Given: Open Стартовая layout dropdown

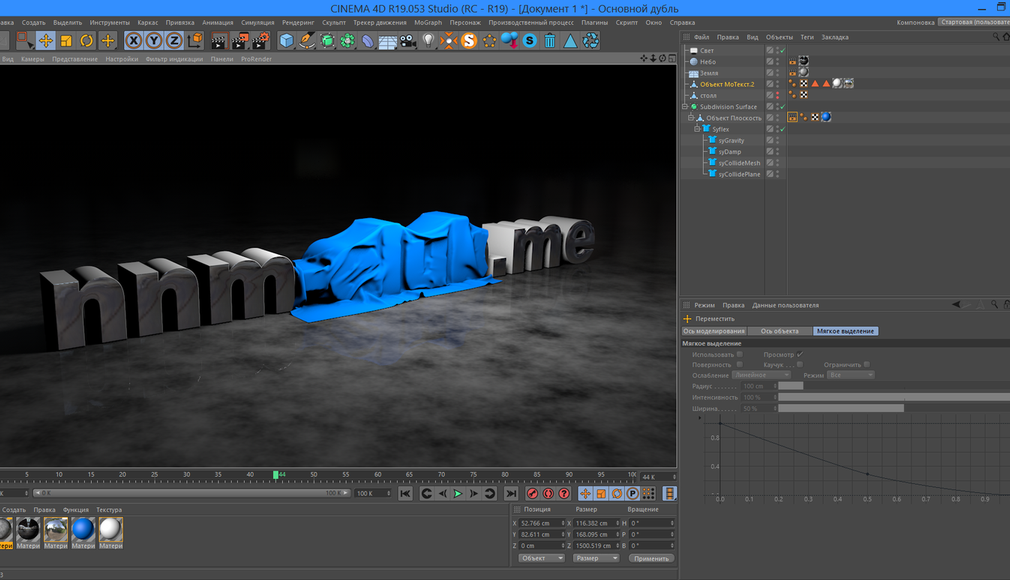Looking at the screenshot, I should (974, 22).
